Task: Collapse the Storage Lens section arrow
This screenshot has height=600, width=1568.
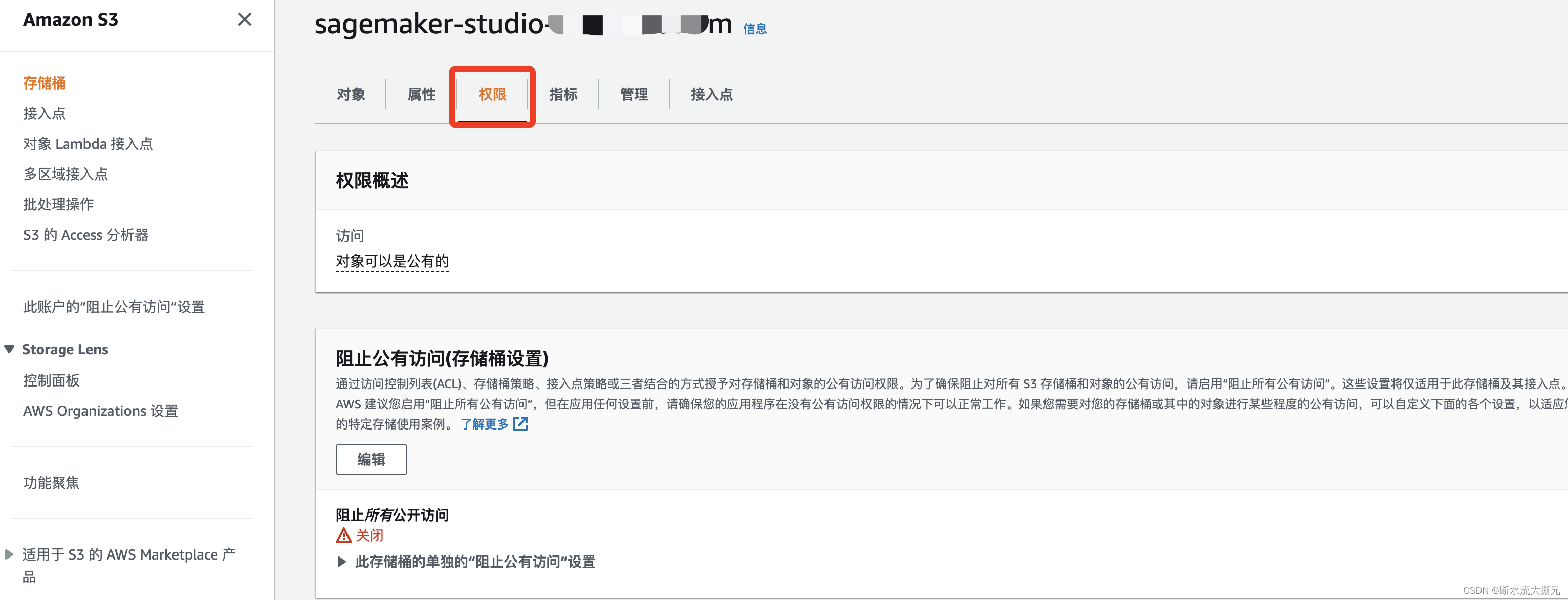Action: pos(9,349)
